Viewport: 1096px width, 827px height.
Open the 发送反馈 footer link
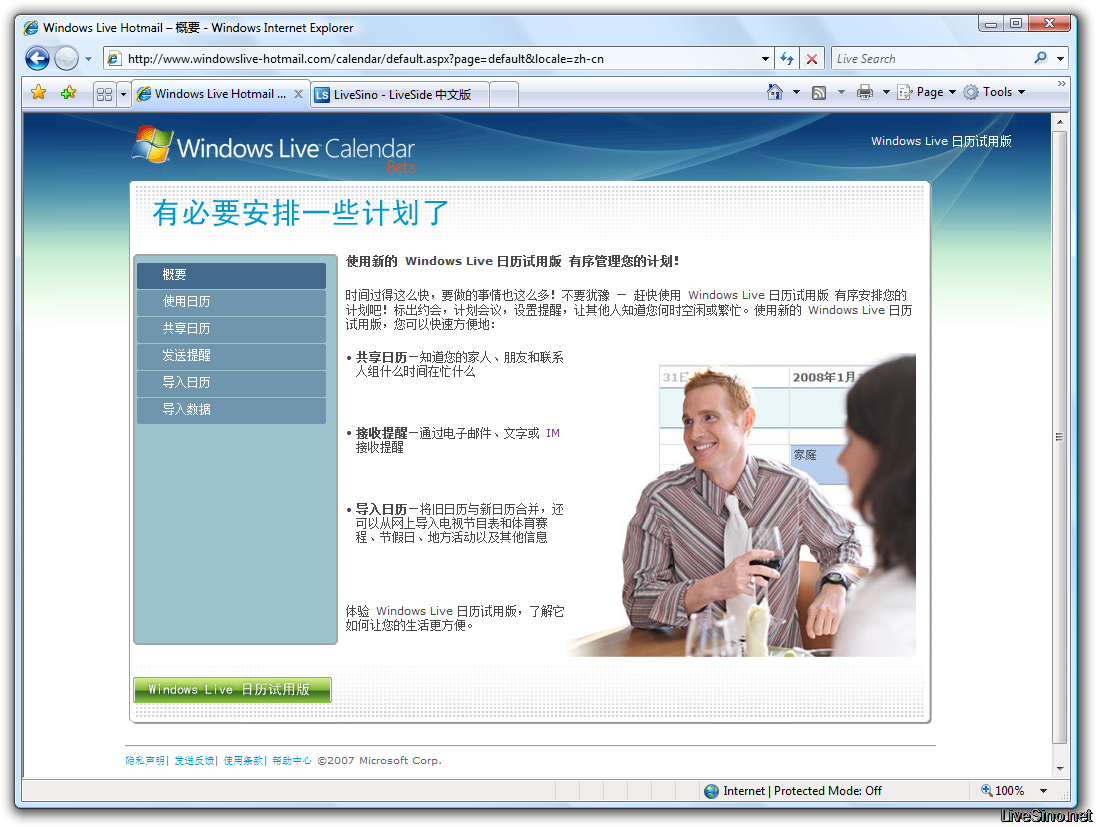(194, 761)
